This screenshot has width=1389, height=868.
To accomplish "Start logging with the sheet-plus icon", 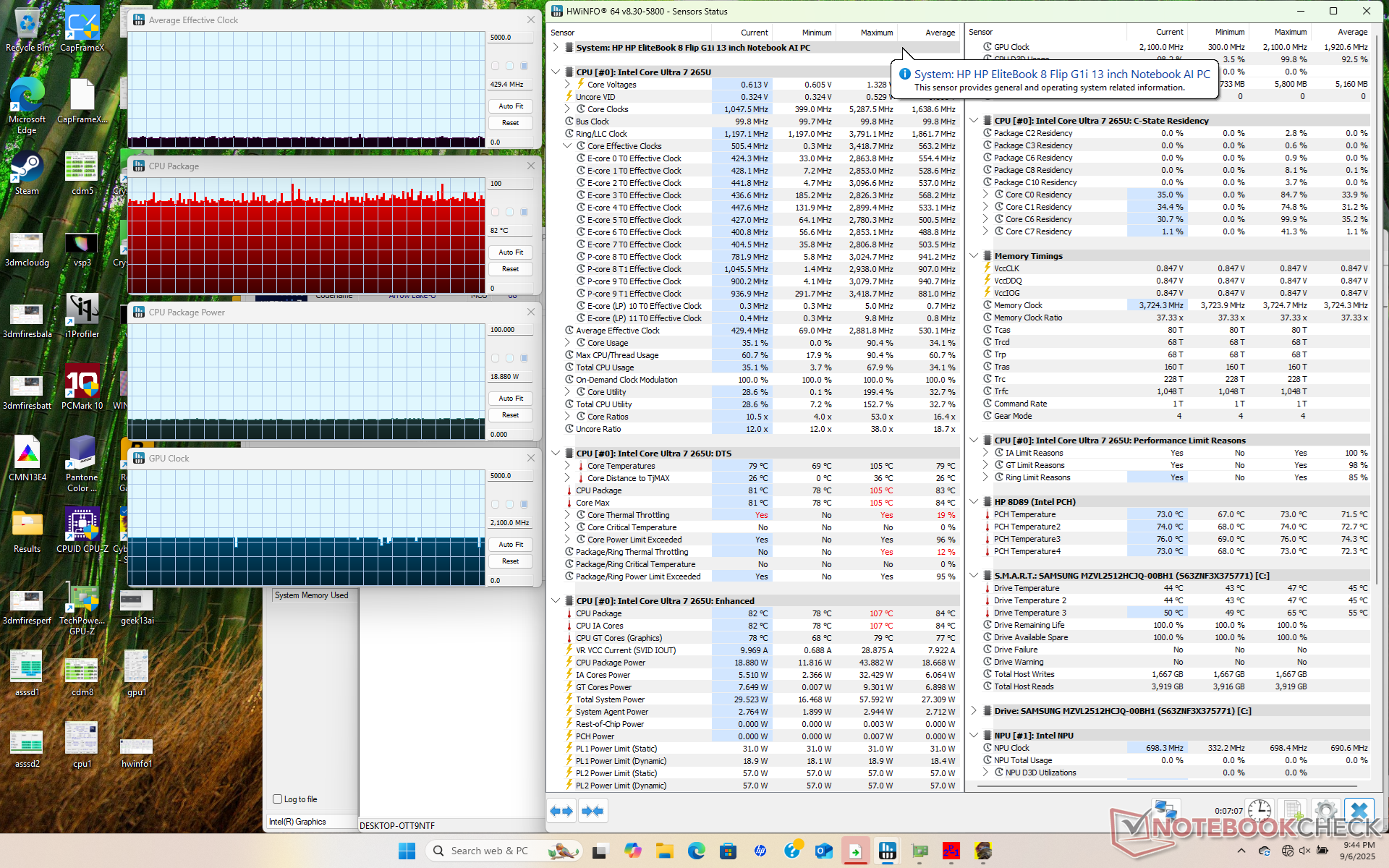I will 1294,811.
